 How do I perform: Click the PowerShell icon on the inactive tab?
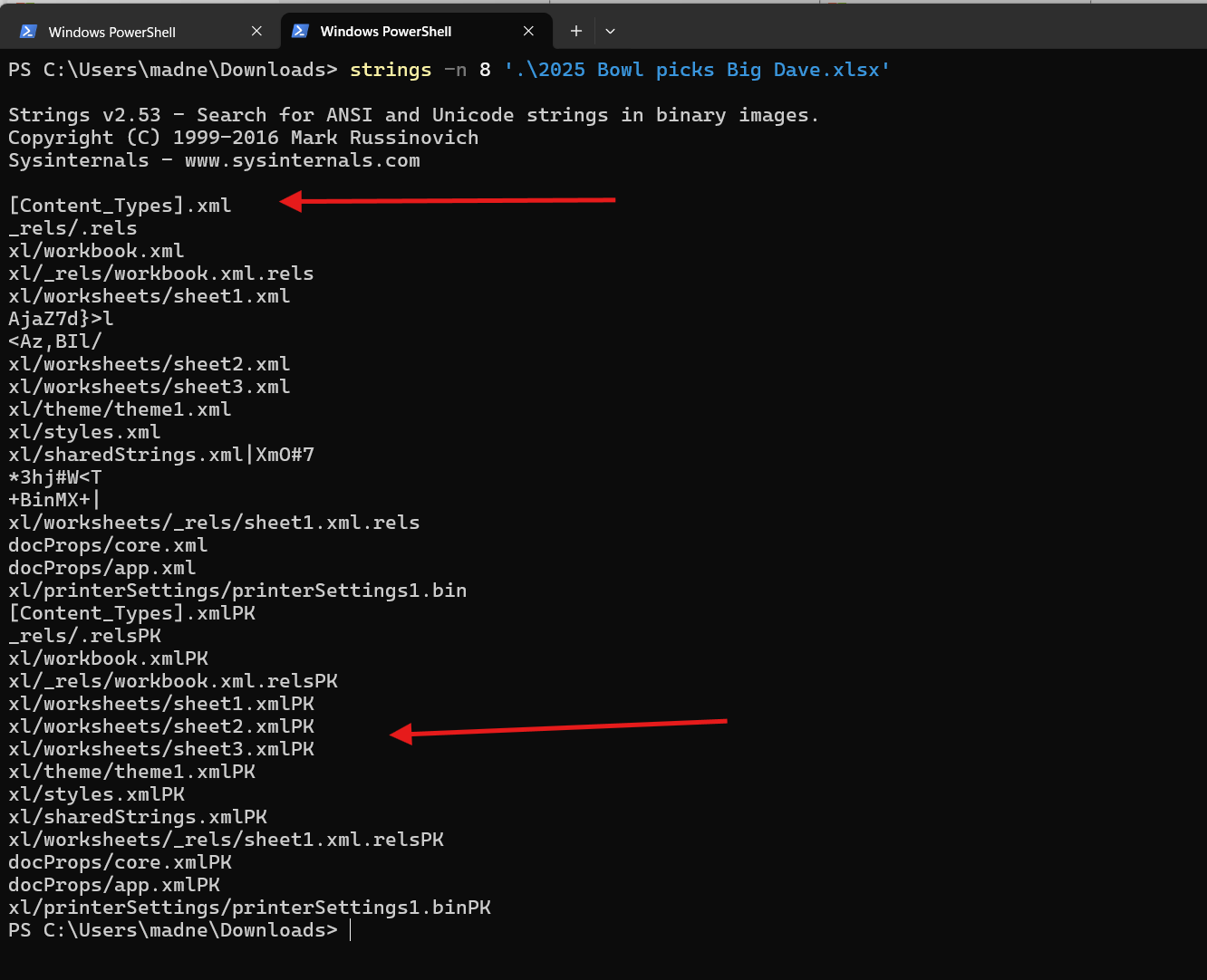28,32
